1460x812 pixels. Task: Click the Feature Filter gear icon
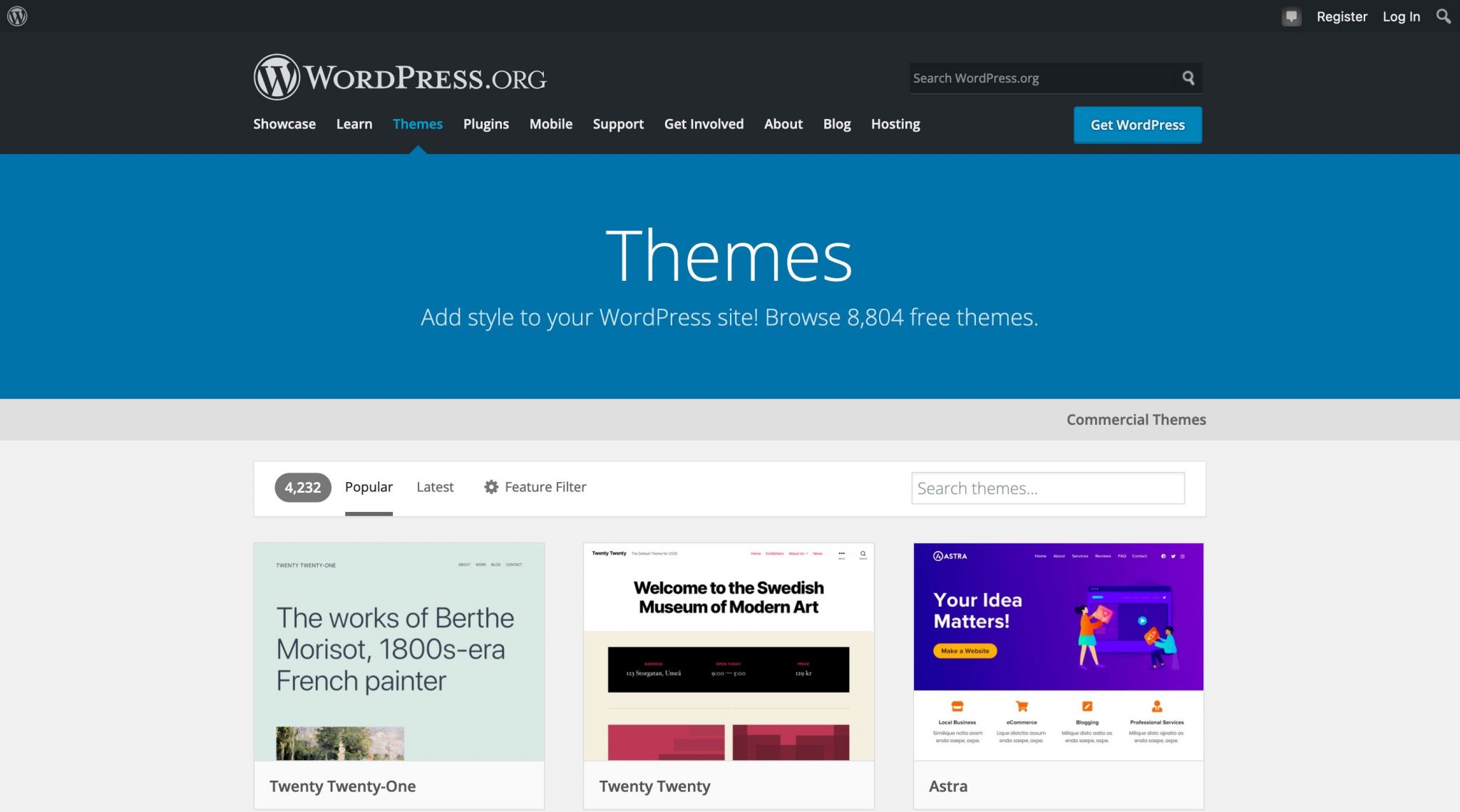(x=491, y=487)
